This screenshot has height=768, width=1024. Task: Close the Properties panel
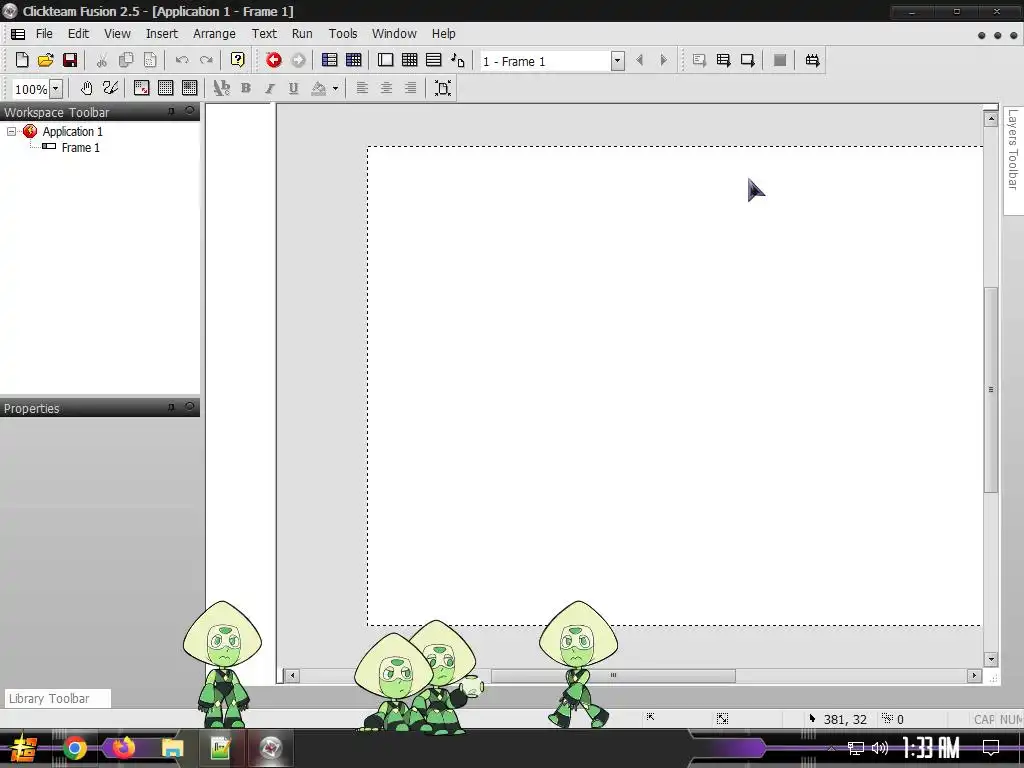tap(189, 407)
